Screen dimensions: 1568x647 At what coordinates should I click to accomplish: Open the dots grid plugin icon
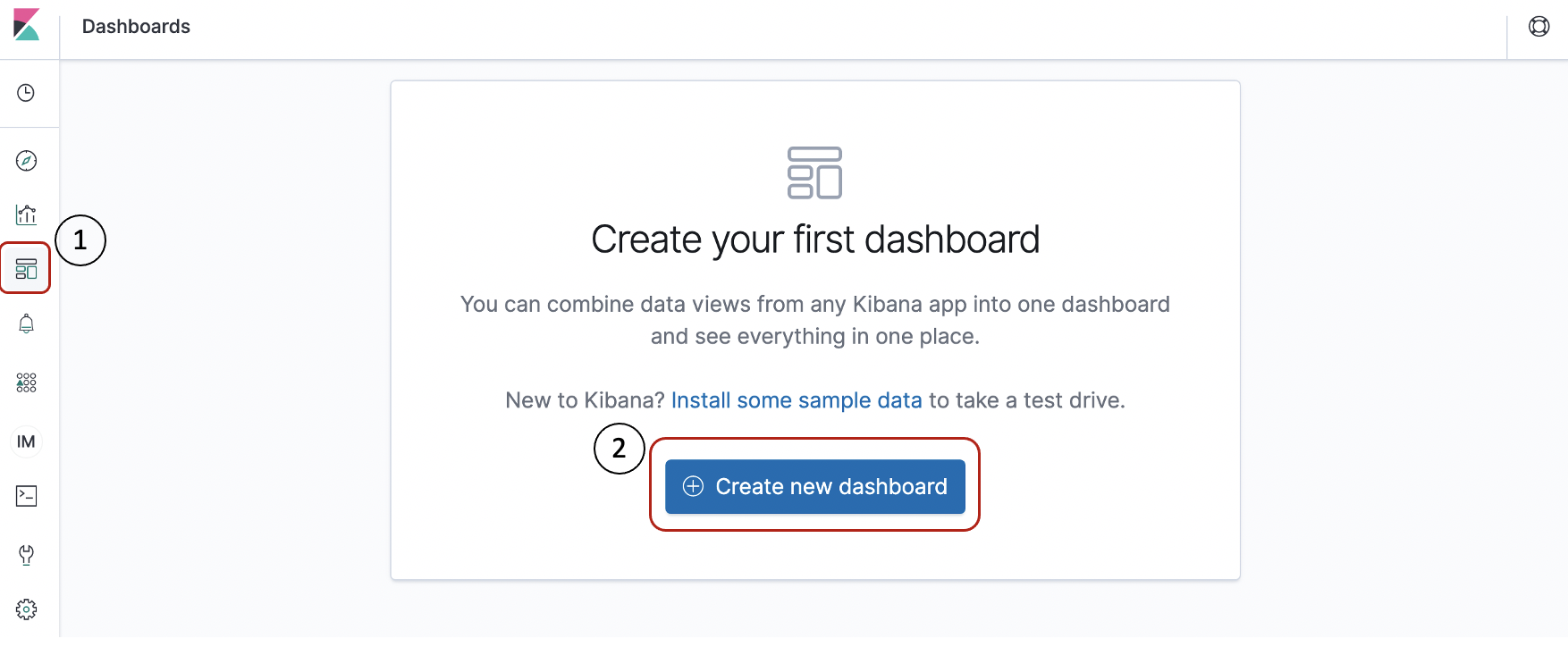[x=26, y=382]
